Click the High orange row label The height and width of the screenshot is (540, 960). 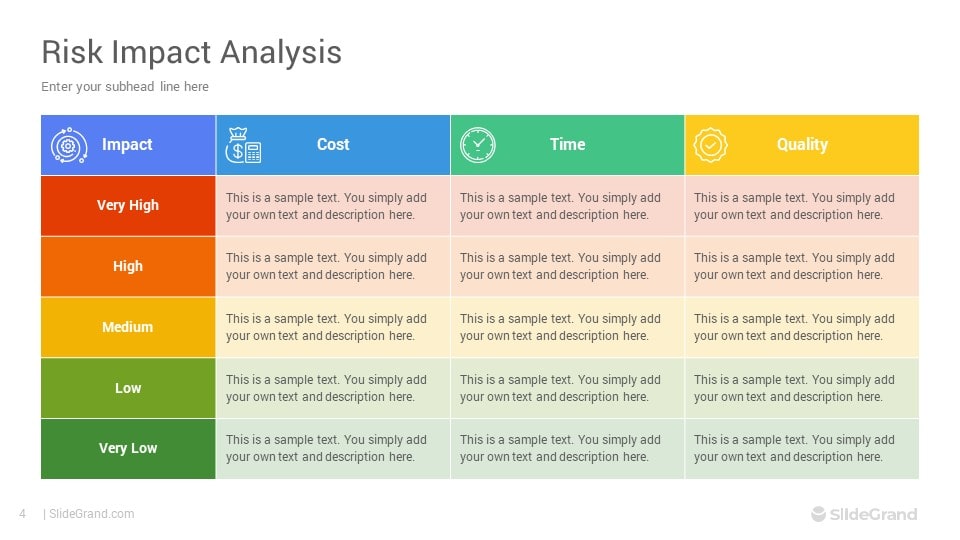click(x=128, y=266)
